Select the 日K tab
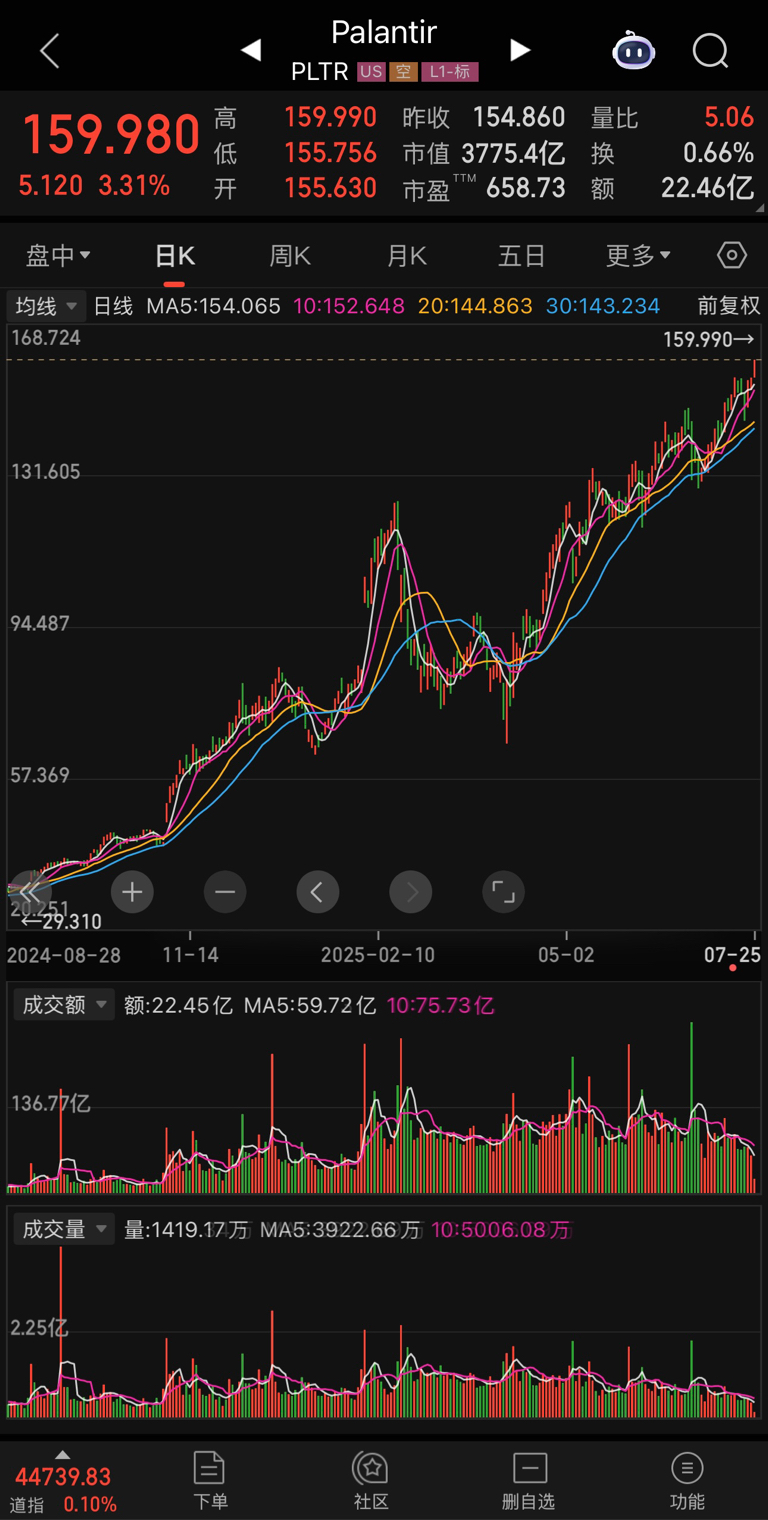This screenshot has height=1520, width=768. tap(174, 256)
